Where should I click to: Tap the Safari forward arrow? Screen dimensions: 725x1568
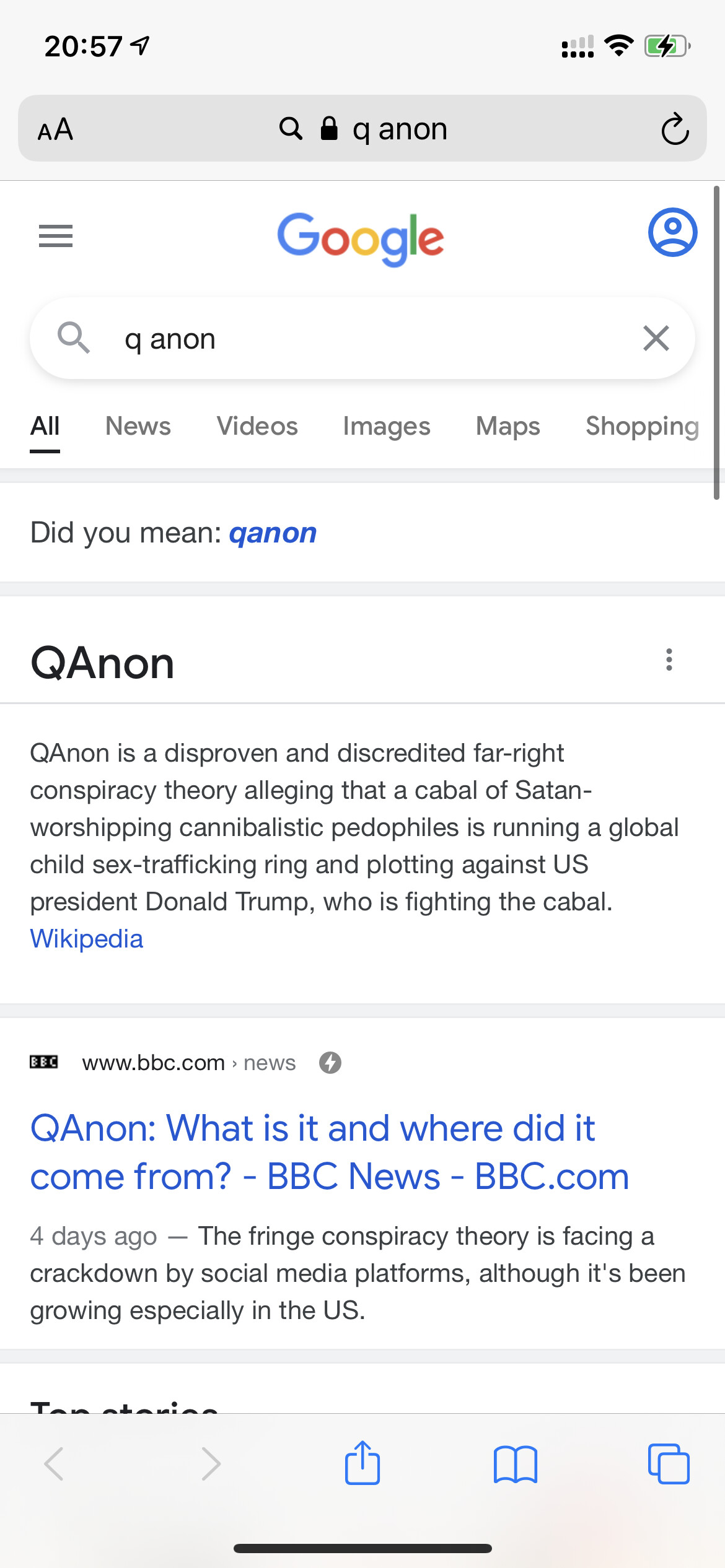pyautogui.click(x=211, y=1464)
